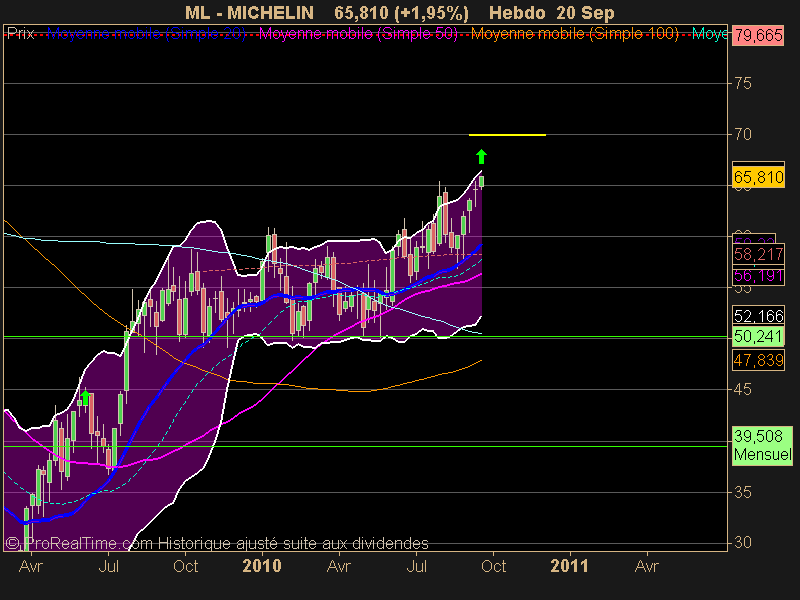
Task: Click the 65,810 (+1,95%) quote in the title
Action: tap(401, 13)
